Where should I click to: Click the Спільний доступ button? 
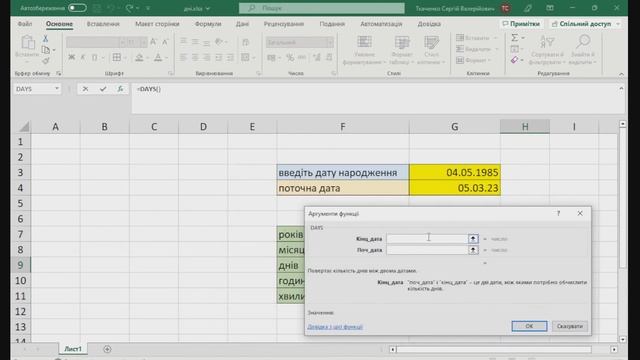tap(585, 24)
